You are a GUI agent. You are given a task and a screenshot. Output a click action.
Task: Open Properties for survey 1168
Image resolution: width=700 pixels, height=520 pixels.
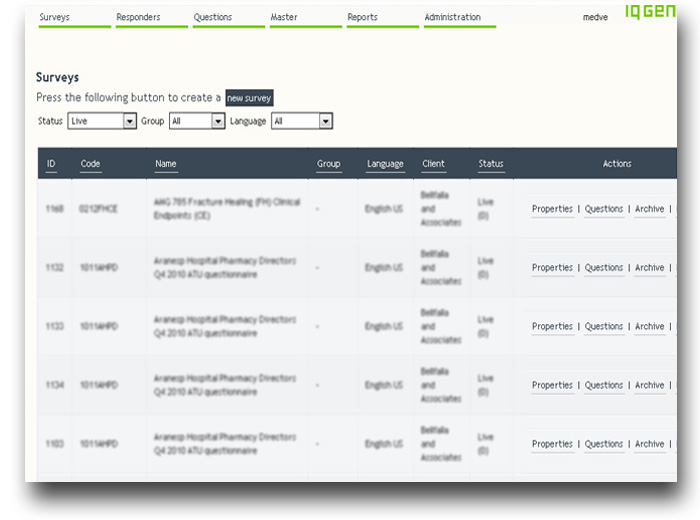[x=552, y=209]
